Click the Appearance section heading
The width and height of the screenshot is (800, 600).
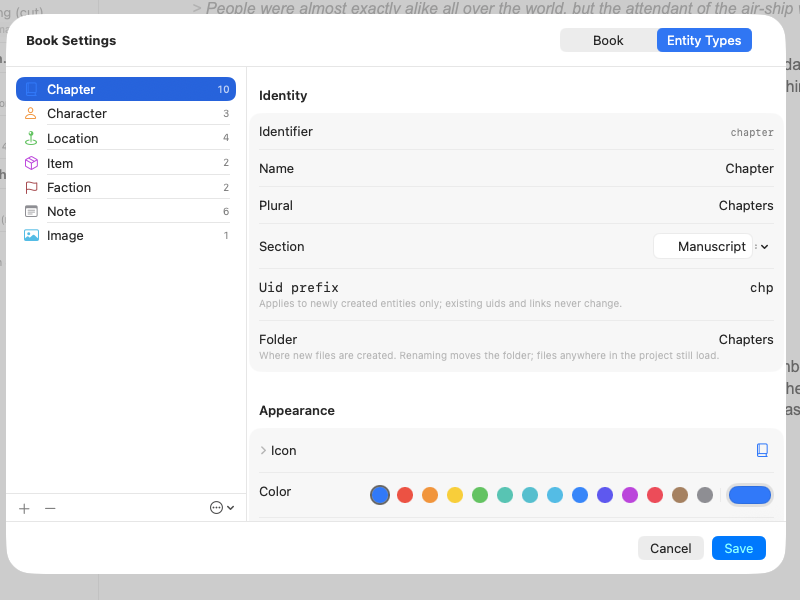[297, 411]
